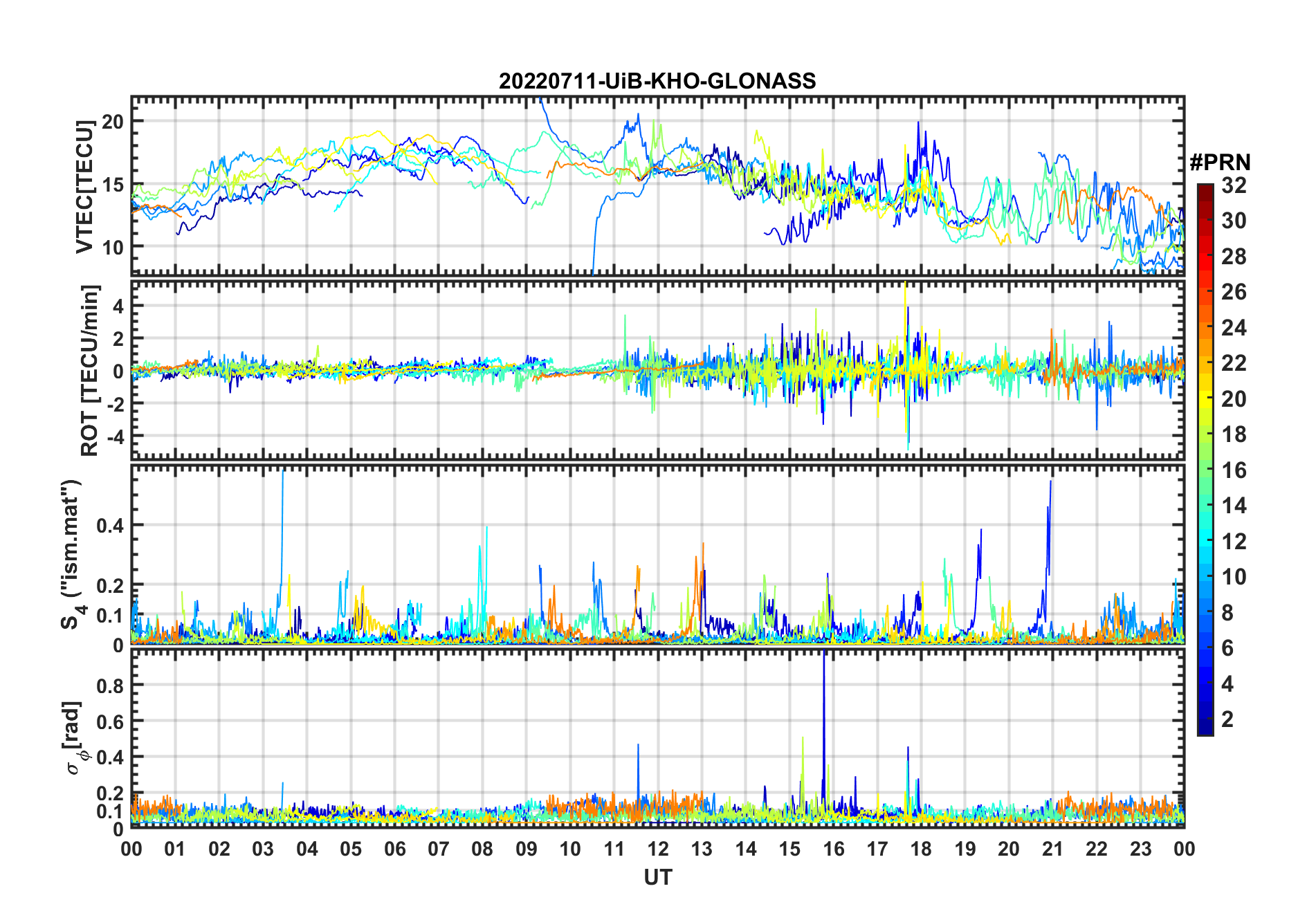This screenshot has width=1316, height=920.
Task: Select the UT x-axis label
Action: tap(657, 877)
